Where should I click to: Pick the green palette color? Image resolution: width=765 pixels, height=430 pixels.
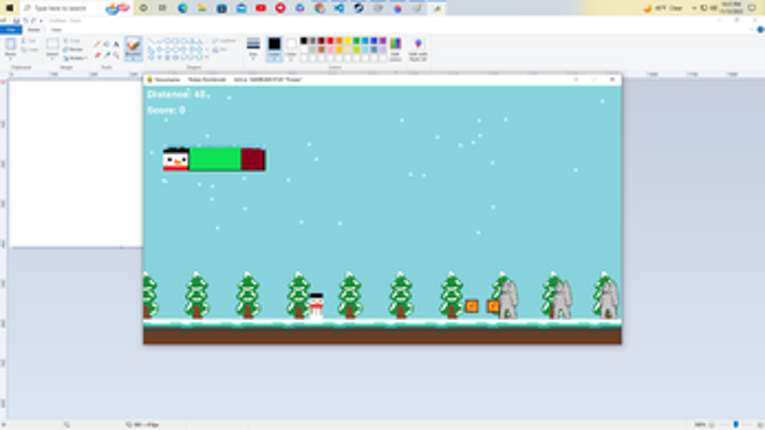[x=356, y=41]
